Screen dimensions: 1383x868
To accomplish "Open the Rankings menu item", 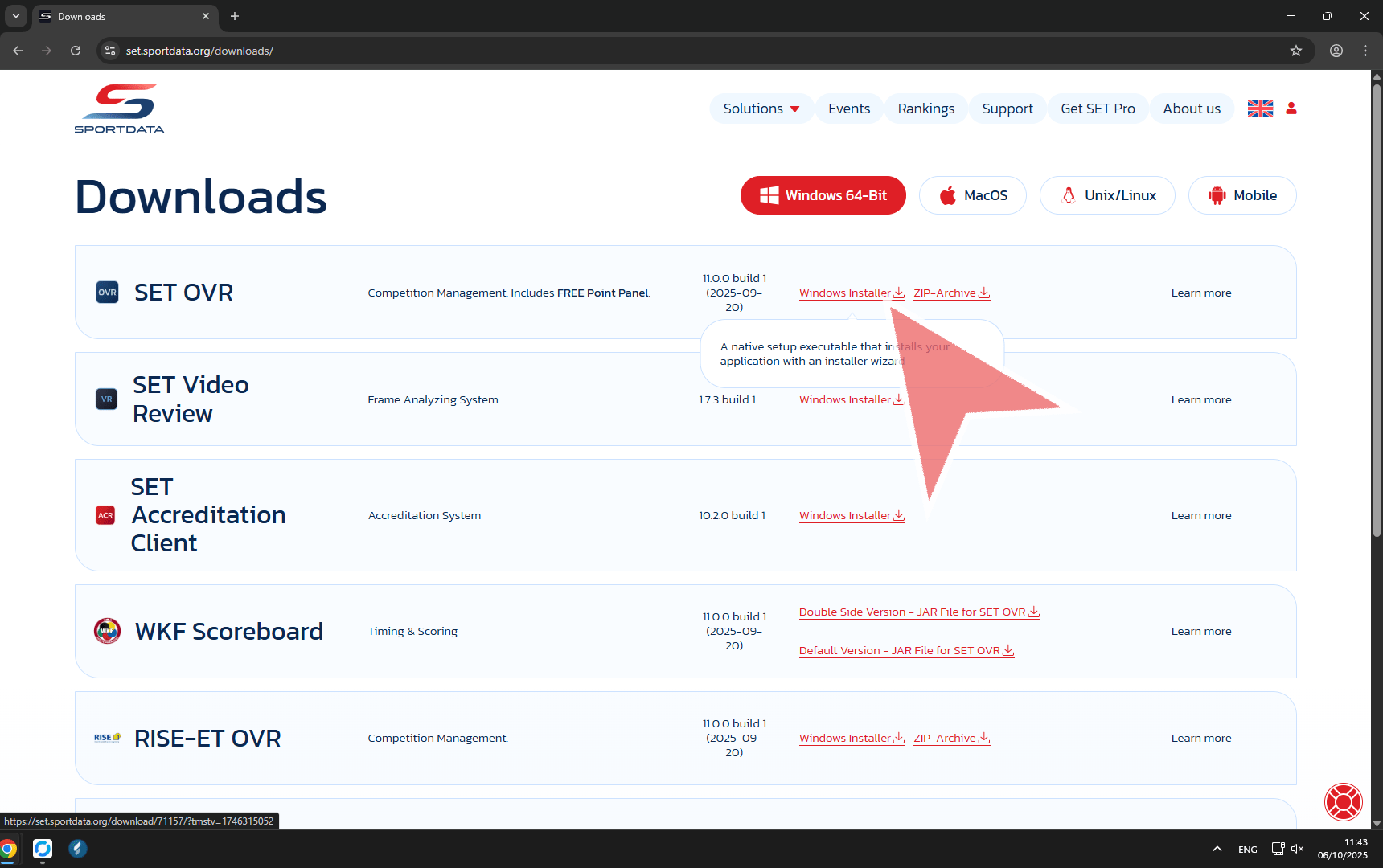I will tap(925, 108).
